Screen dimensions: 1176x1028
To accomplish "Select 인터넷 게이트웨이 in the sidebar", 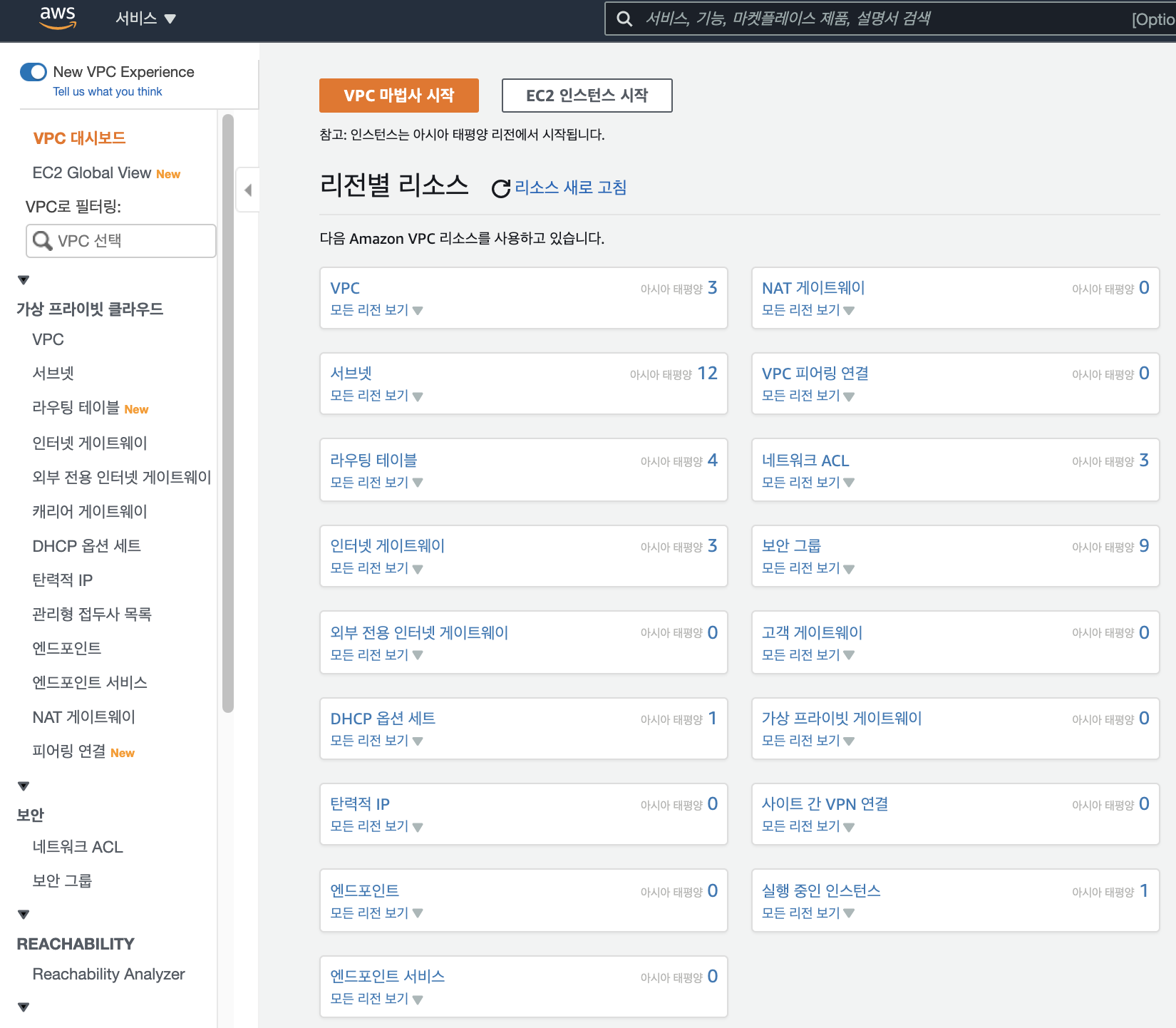I will (x=90, y=443).
